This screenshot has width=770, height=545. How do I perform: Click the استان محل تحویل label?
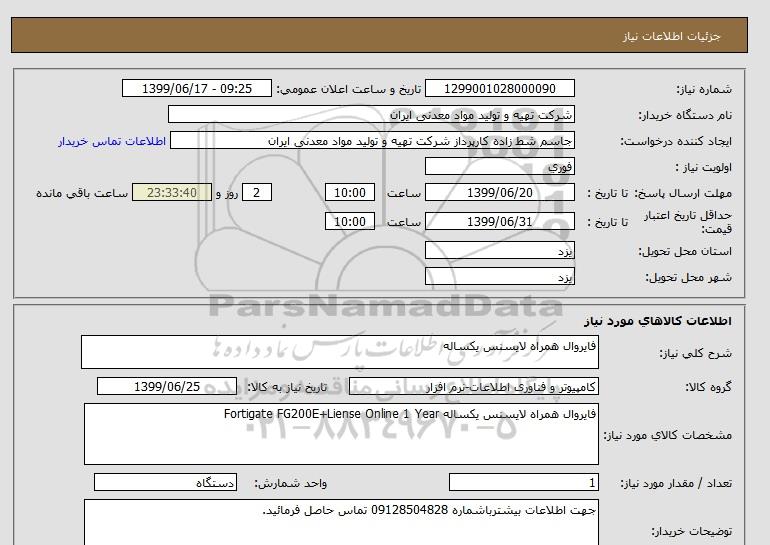(x=685, y=251)
